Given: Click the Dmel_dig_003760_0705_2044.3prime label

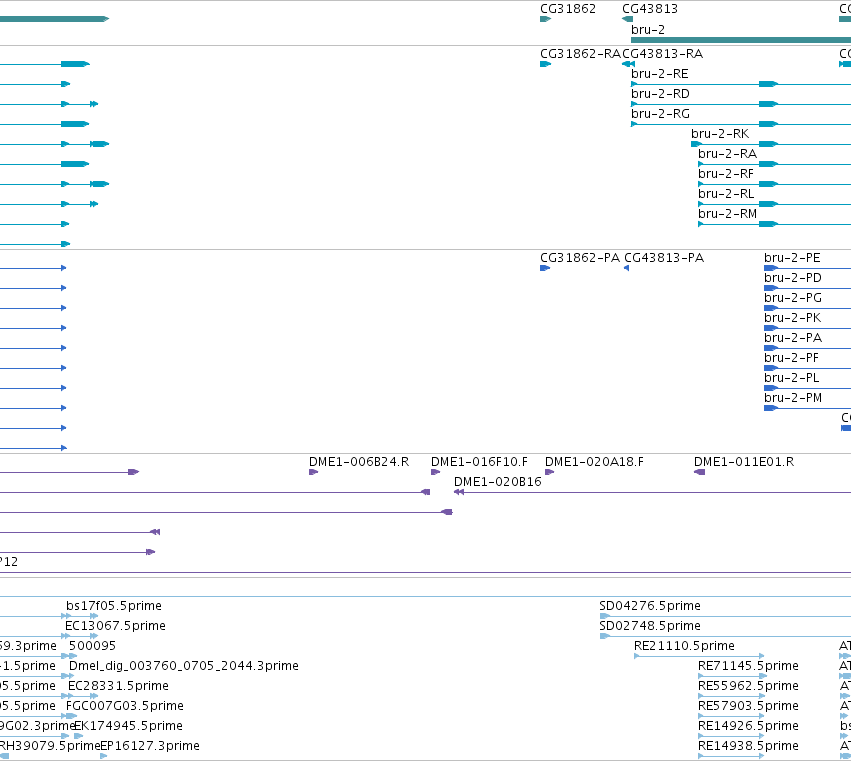Looking at the screenshot, I should pos(183,666).
